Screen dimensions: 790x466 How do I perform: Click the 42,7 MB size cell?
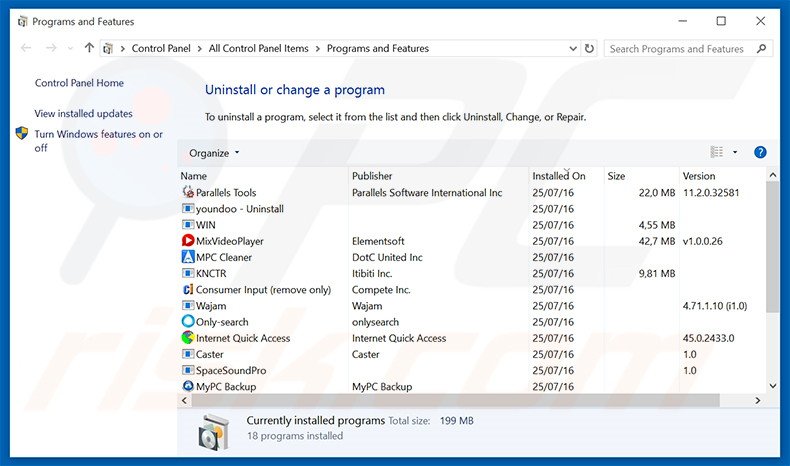[x=657, y=241]
